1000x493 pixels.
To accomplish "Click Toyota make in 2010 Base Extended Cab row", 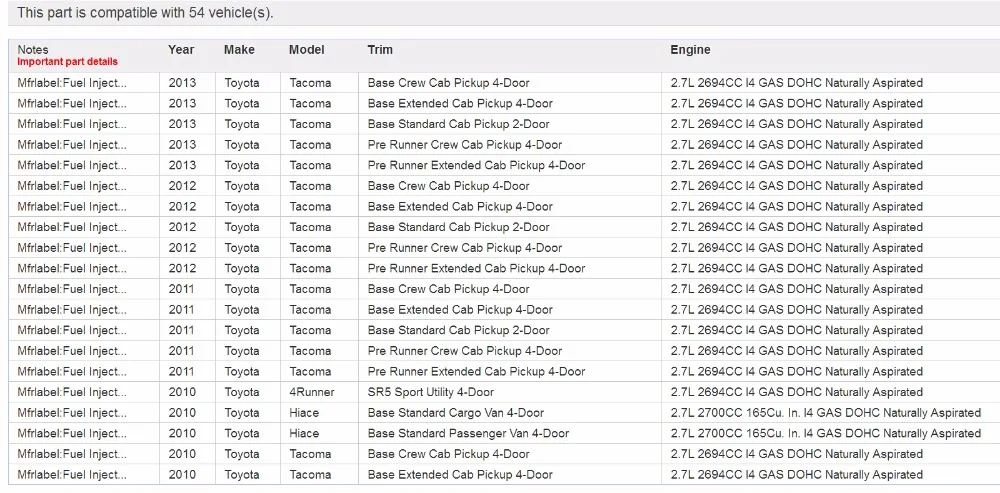I will (242, 475).
